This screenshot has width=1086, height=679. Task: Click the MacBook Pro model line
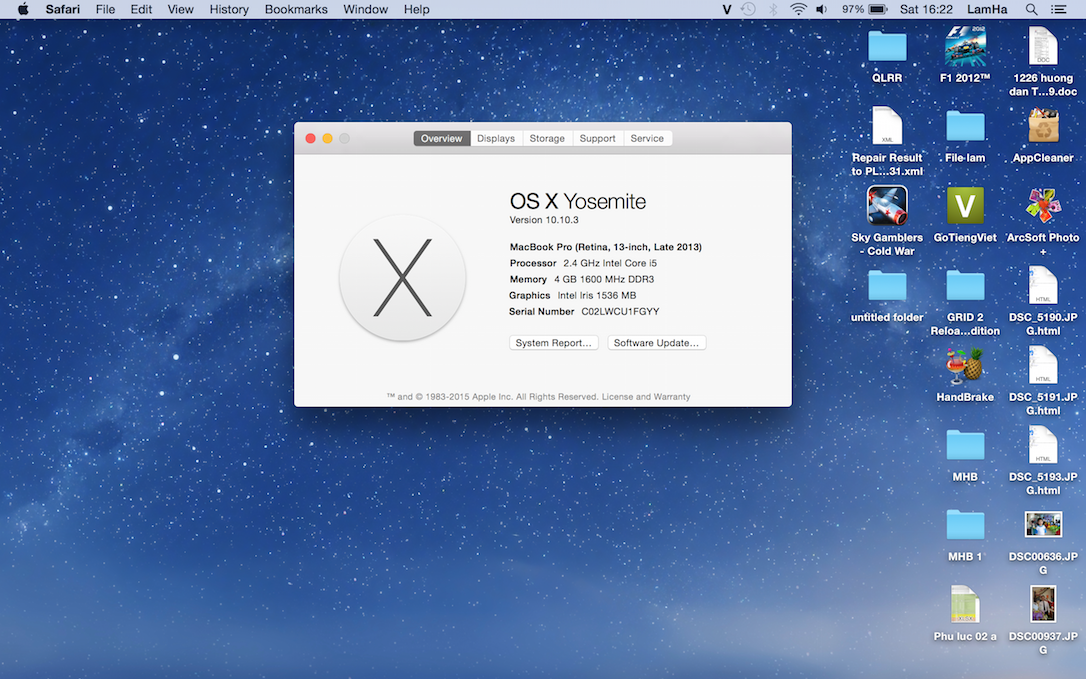(x=605, y=247)
